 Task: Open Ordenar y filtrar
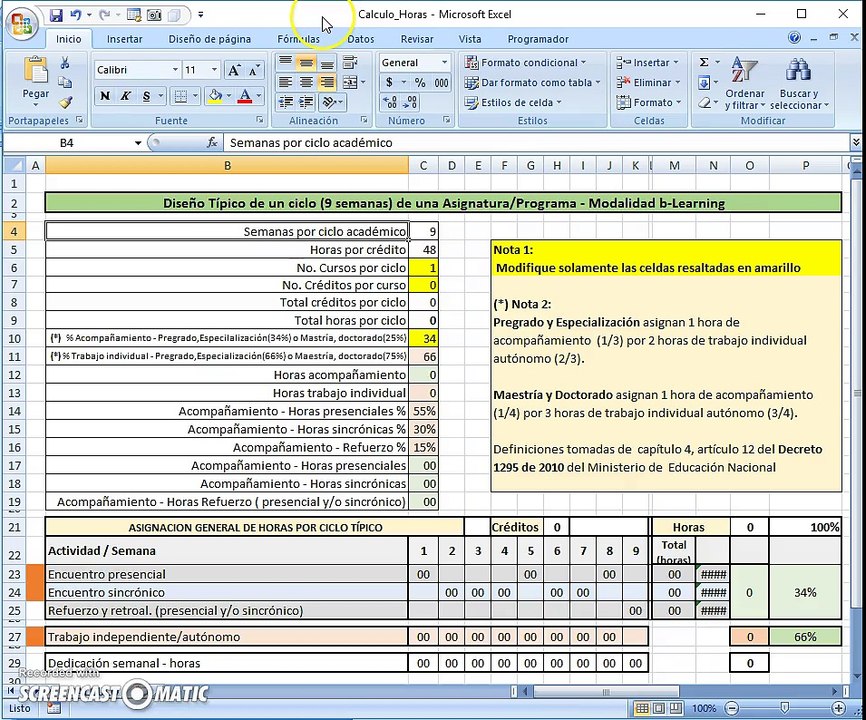744,83
